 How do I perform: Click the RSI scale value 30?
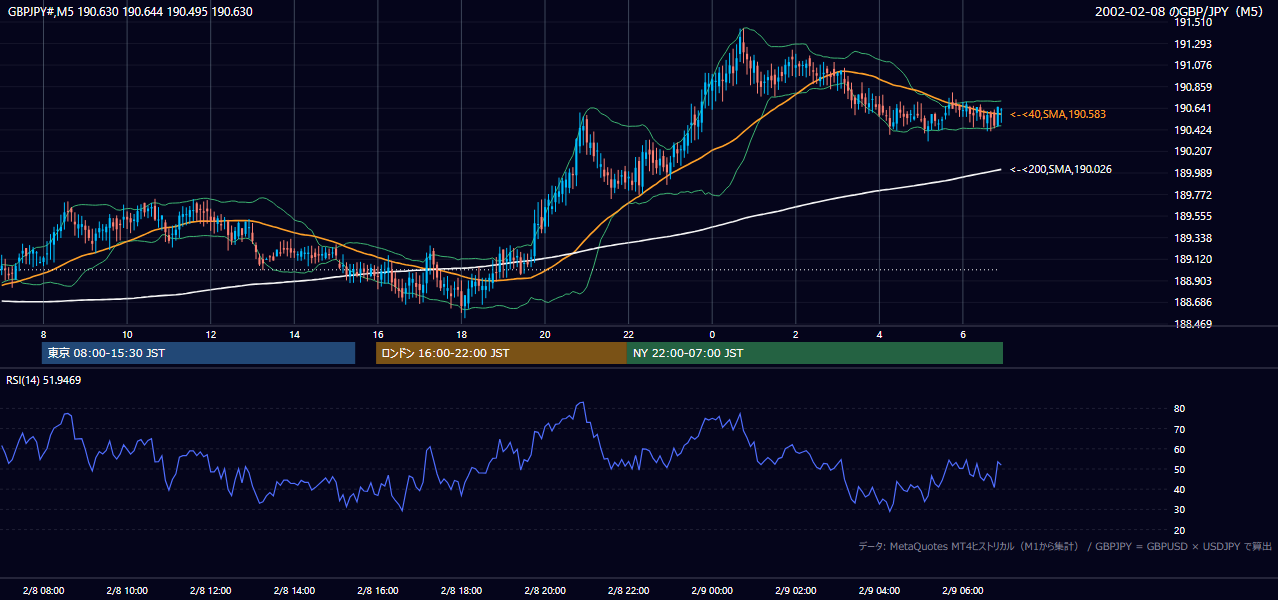pos(1180,510)
